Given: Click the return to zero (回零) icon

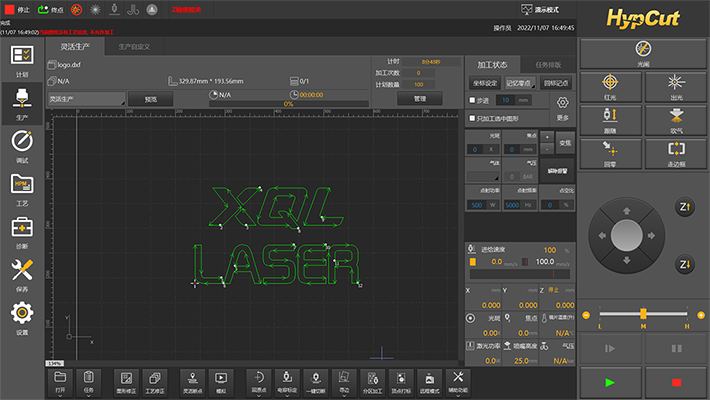Looking at the screenshot, I should pos(610,152).
